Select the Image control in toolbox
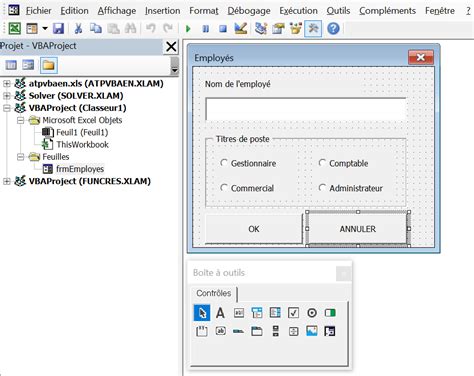The width and height of the screenshot is (474, 376). [x=312, y=331]
